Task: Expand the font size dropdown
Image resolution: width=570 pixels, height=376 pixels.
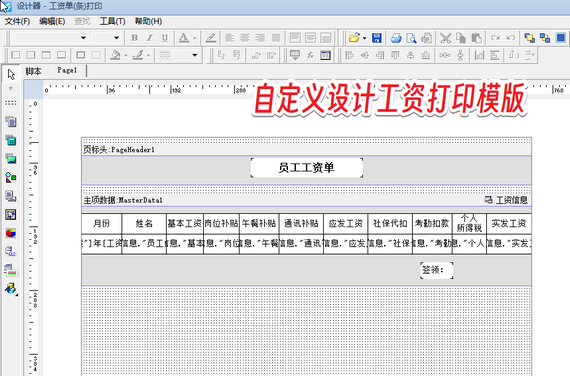Action: point(116,38)
